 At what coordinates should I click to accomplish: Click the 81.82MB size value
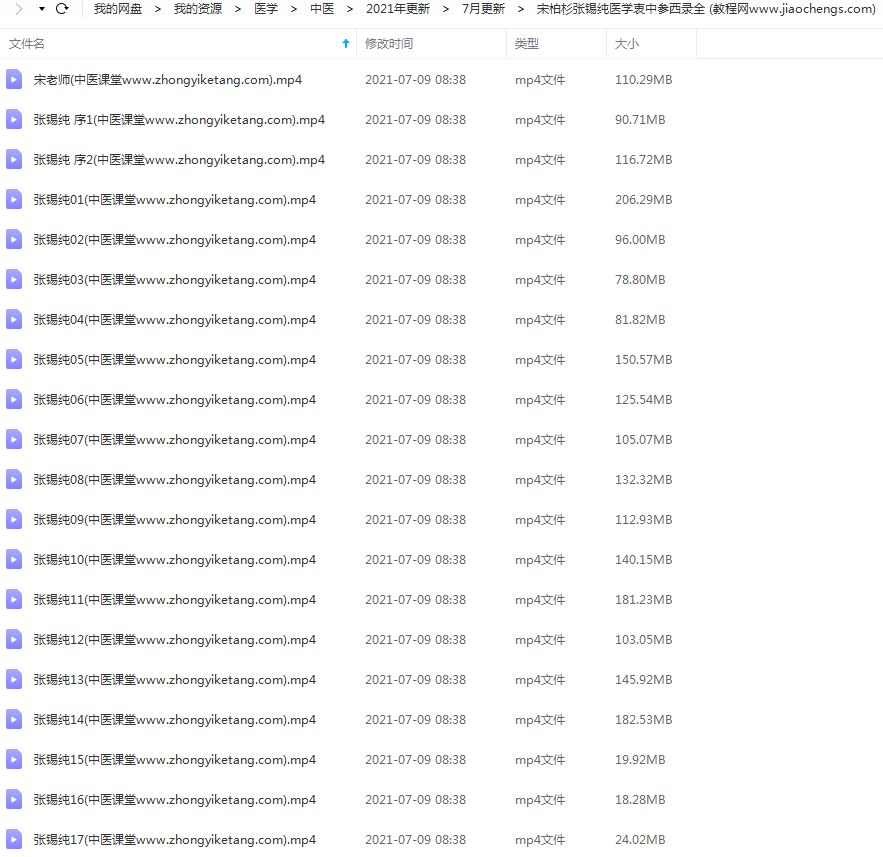click(x=640, y=320)
